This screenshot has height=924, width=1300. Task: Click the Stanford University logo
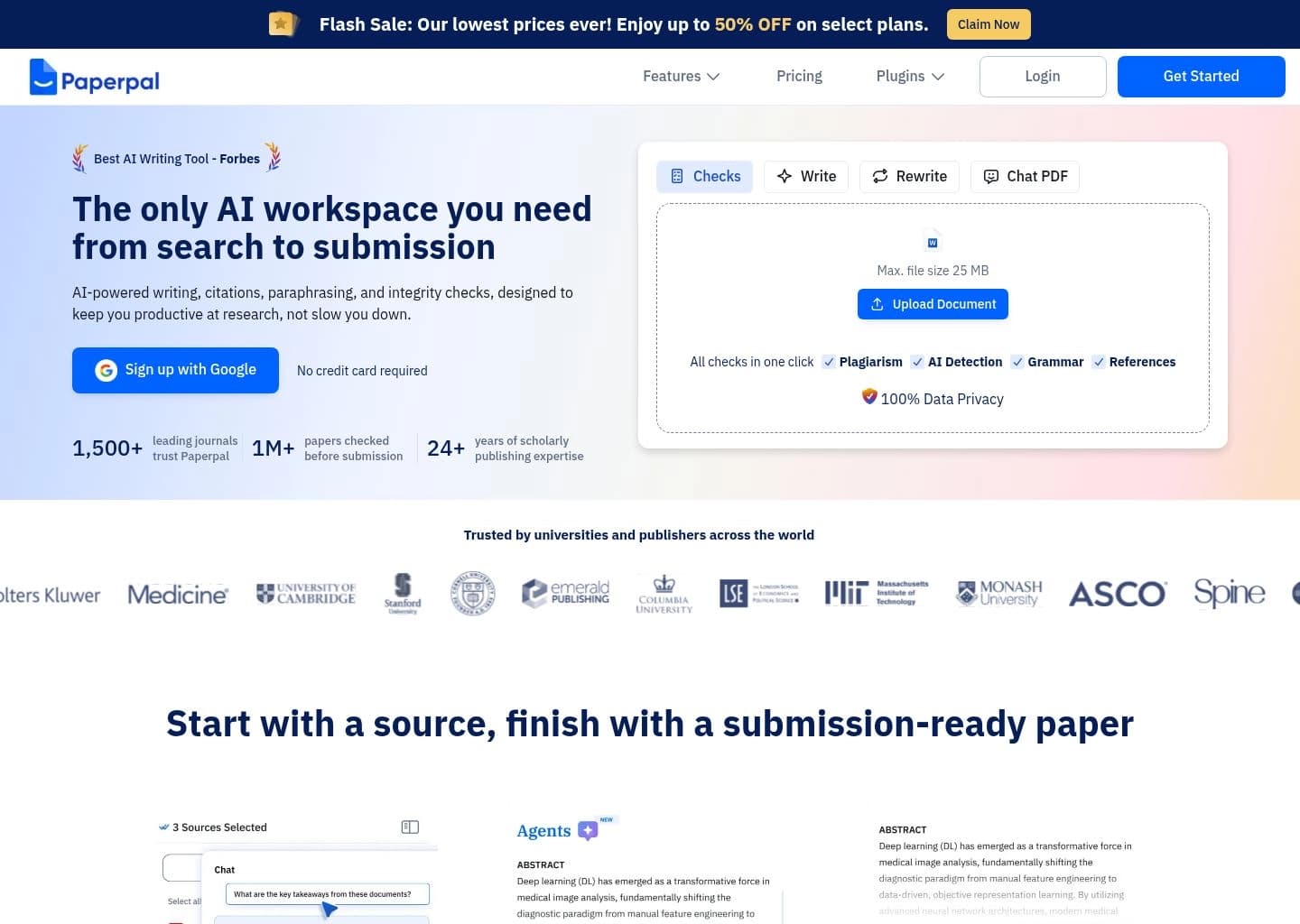pyautogui.click(x=403, y=594)
